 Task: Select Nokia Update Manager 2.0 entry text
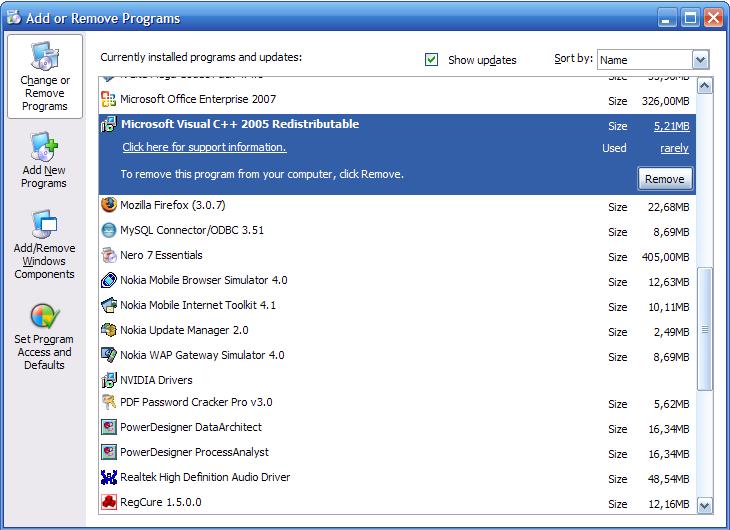[x=184, y=330]
